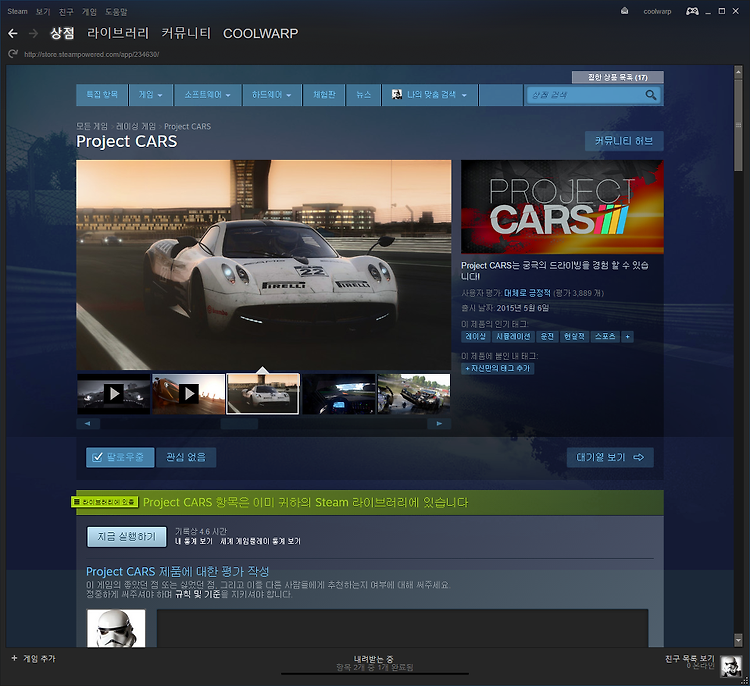Screen dimensions: 750x686
Task: Click the 내려받는 중 download progress bar
Action: [375, 674]
